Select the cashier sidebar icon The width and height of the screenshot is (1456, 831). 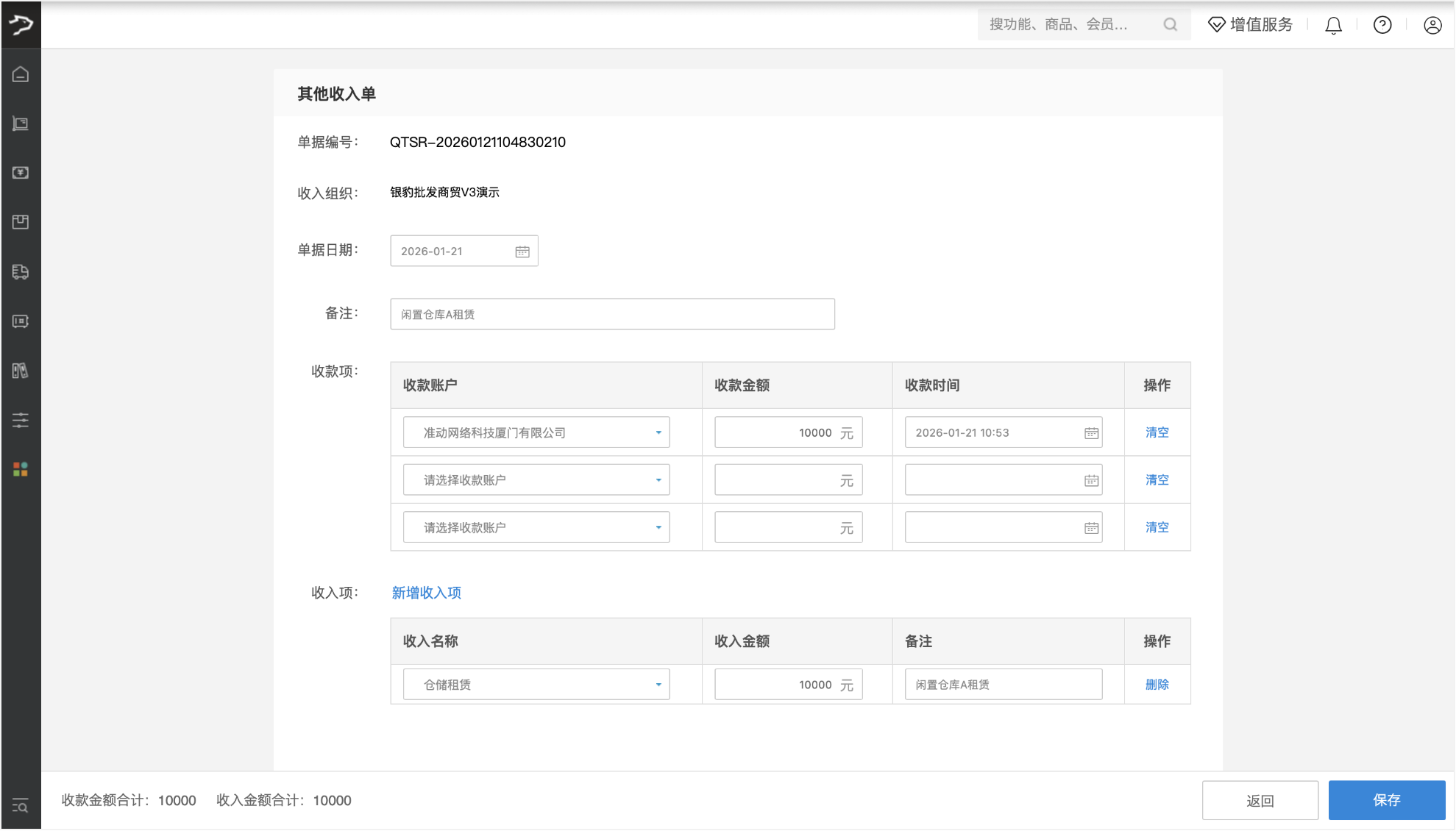coord(20,321)
